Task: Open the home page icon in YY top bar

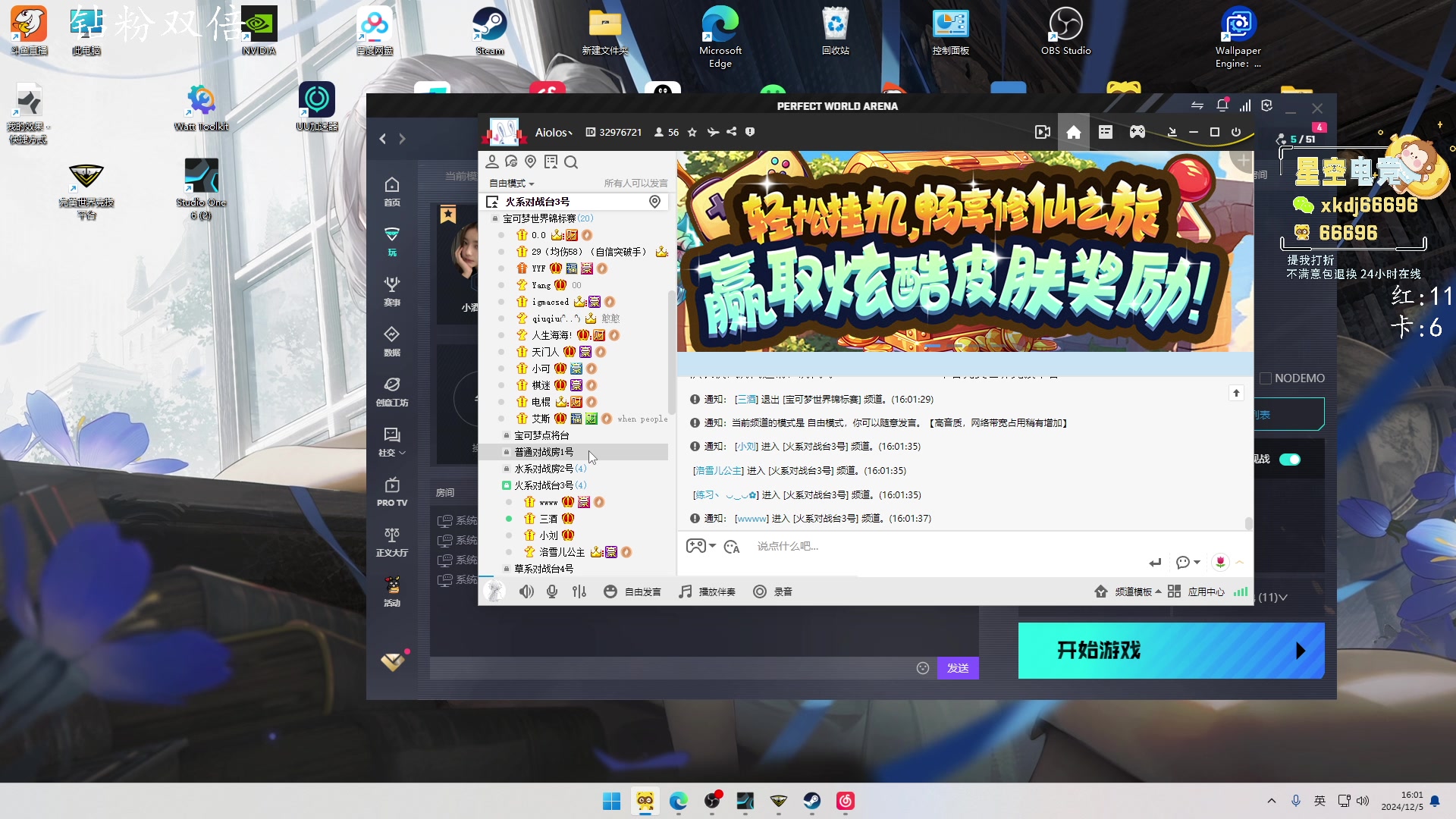Action: click(x=1073, y=132)
